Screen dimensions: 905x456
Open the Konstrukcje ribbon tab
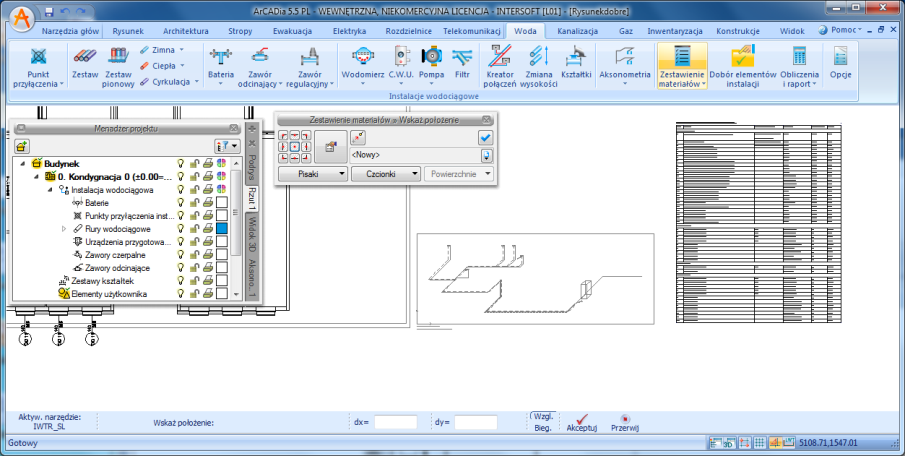(738, 31)
